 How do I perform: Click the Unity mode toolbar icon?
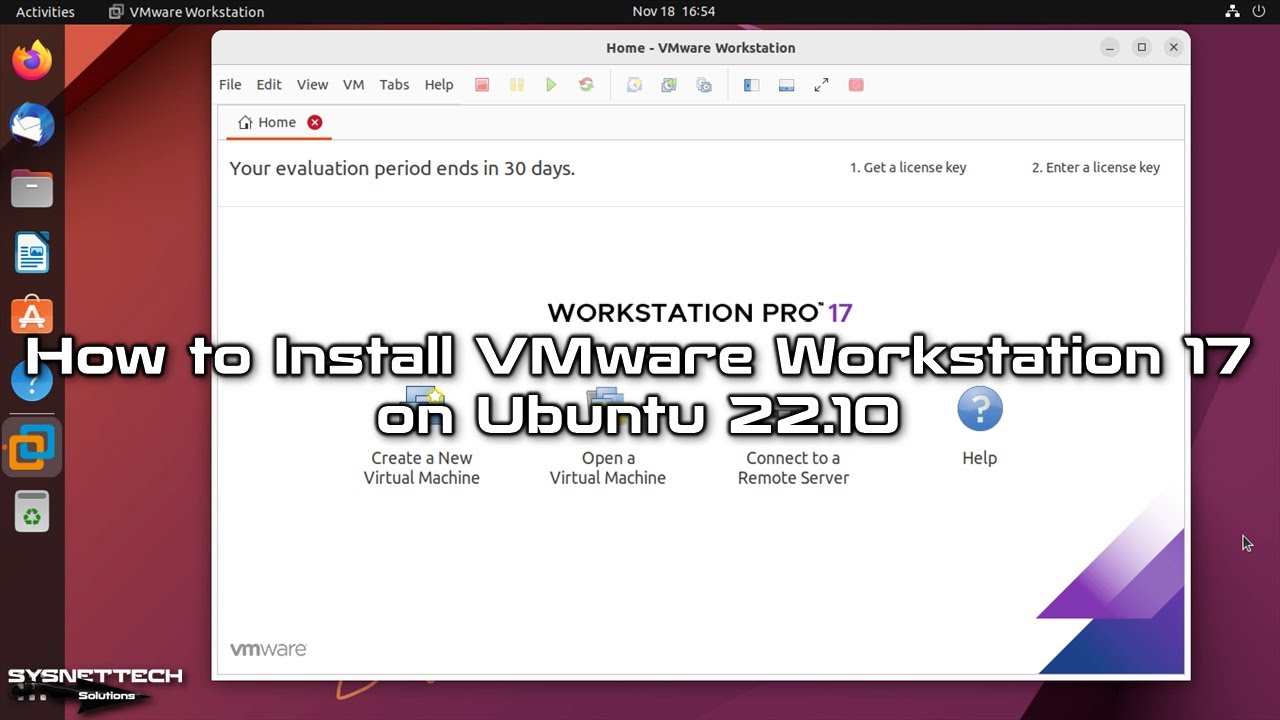pyautogui.click(x=856, y=85)
